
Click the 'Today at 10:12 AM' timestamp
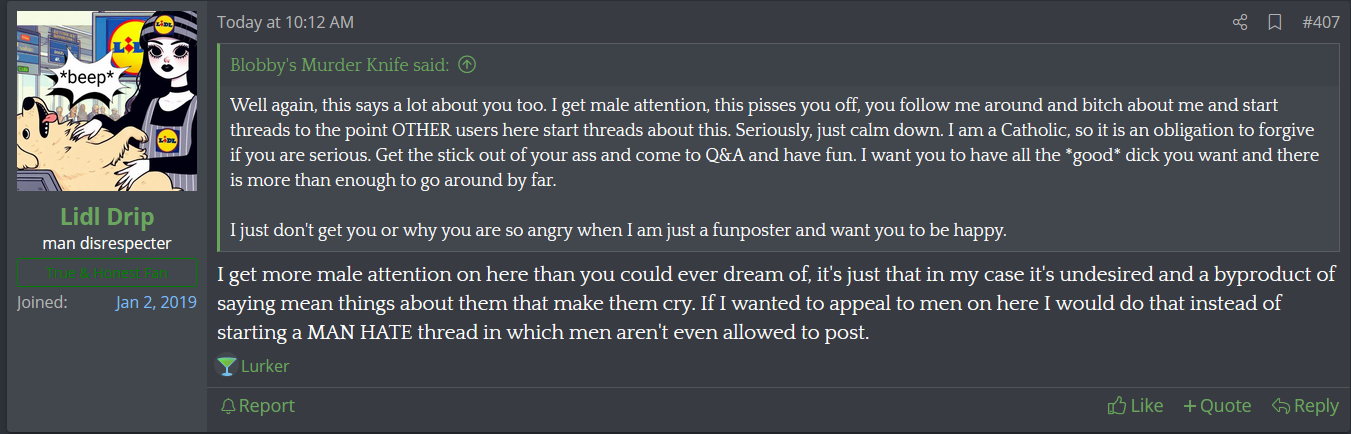tap(285, 22)
